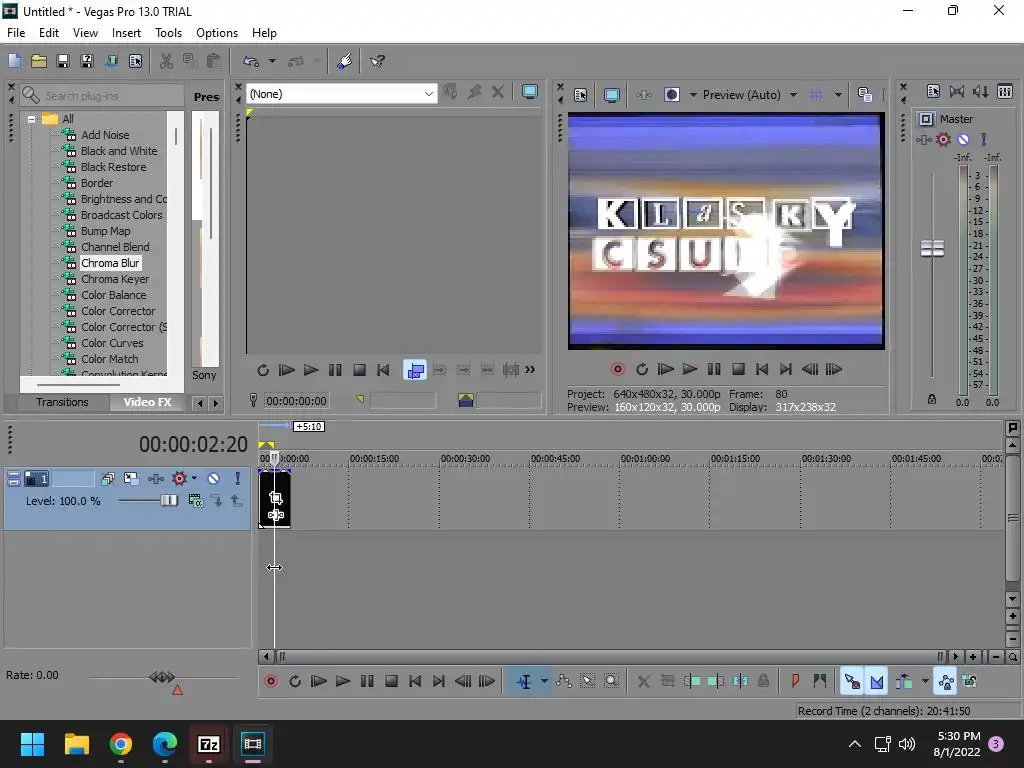Pause playback in the video preview controls
Screen dimensions: 1024x768
pyautogui.click(x=714, y=369)
